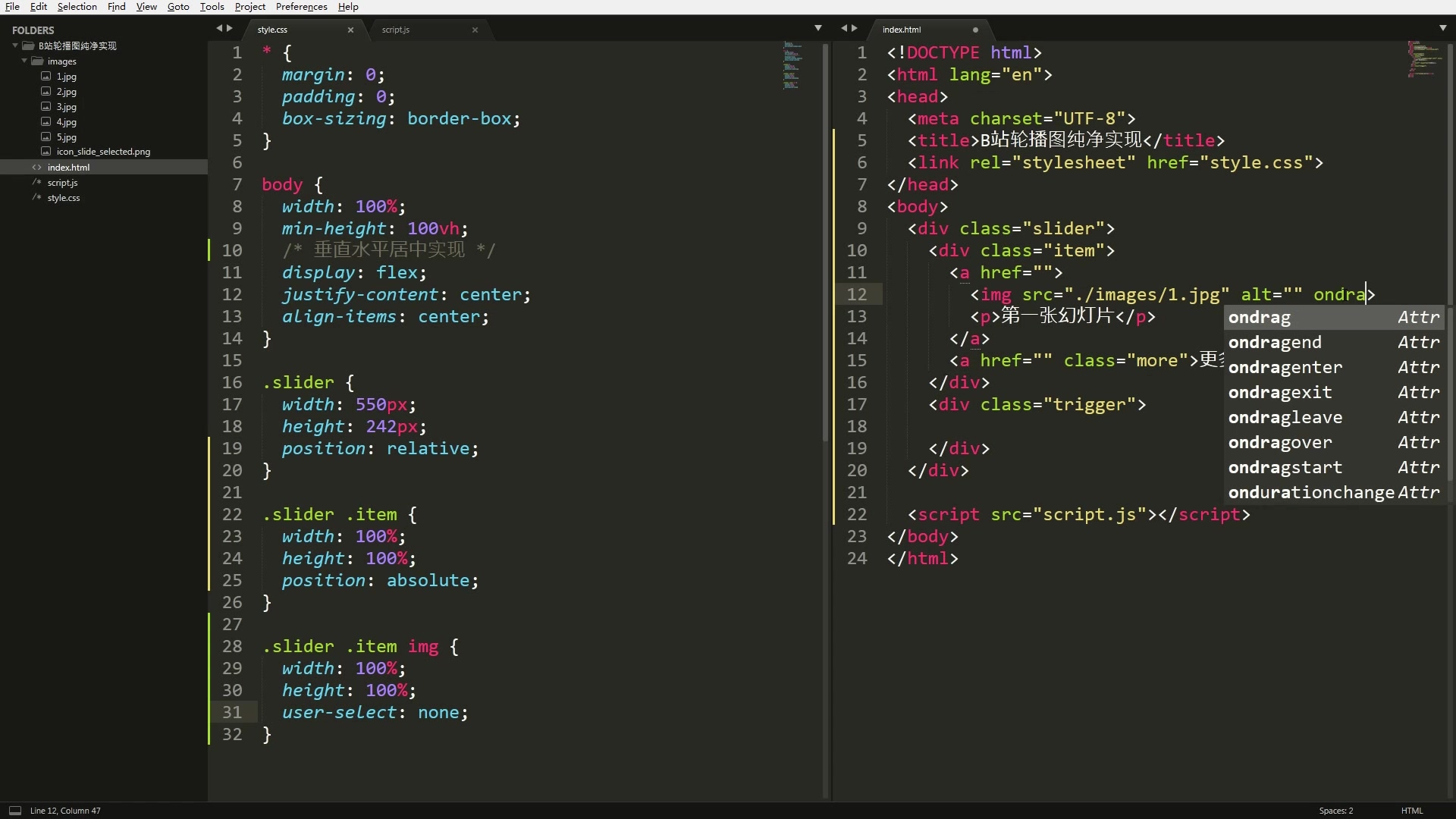This screenshot has height=819, width=1456.
Task: Open right pane tab list dropdown
Action: point(1443,28)
